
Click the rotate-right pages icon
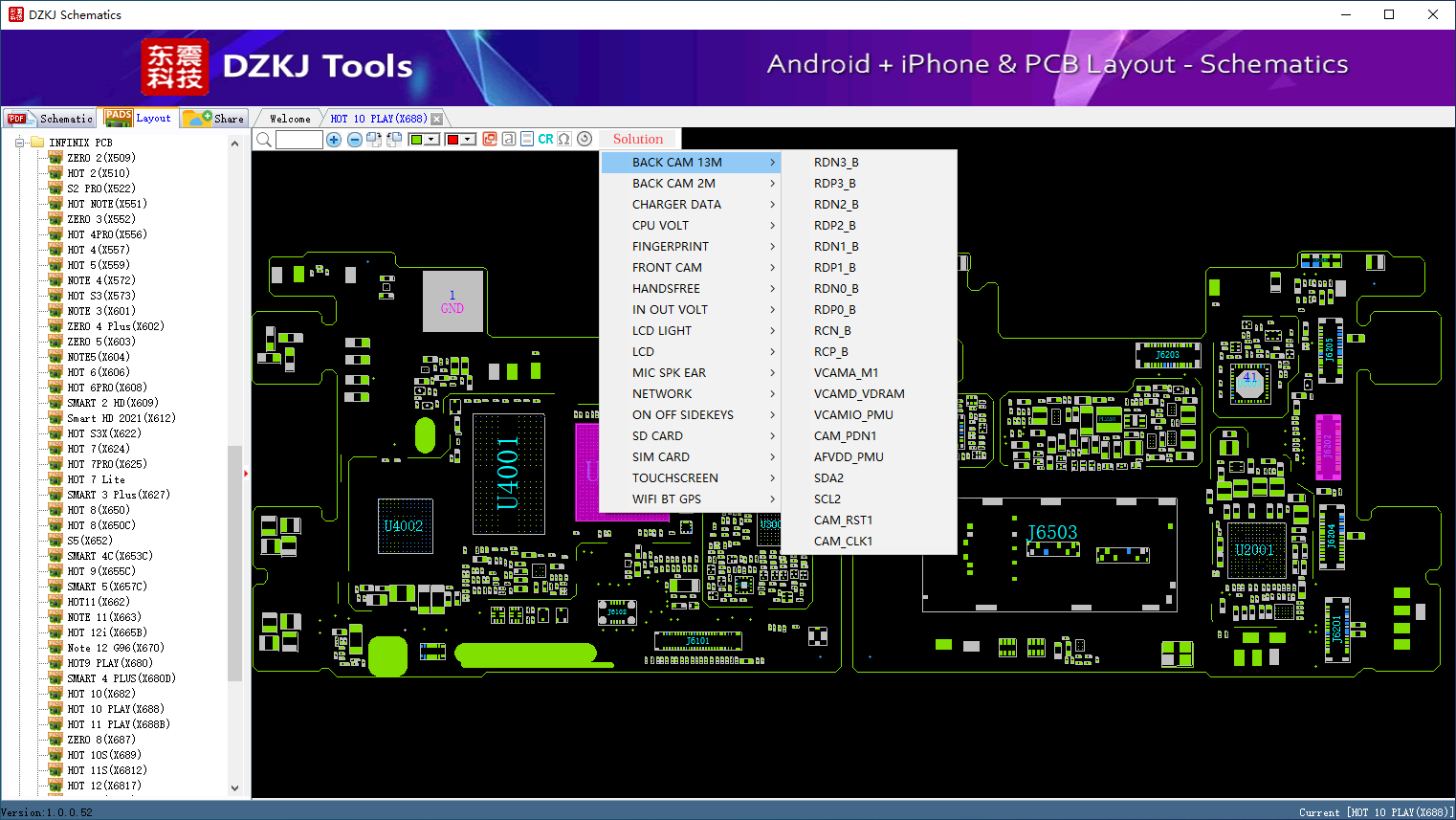click(374, 140)
